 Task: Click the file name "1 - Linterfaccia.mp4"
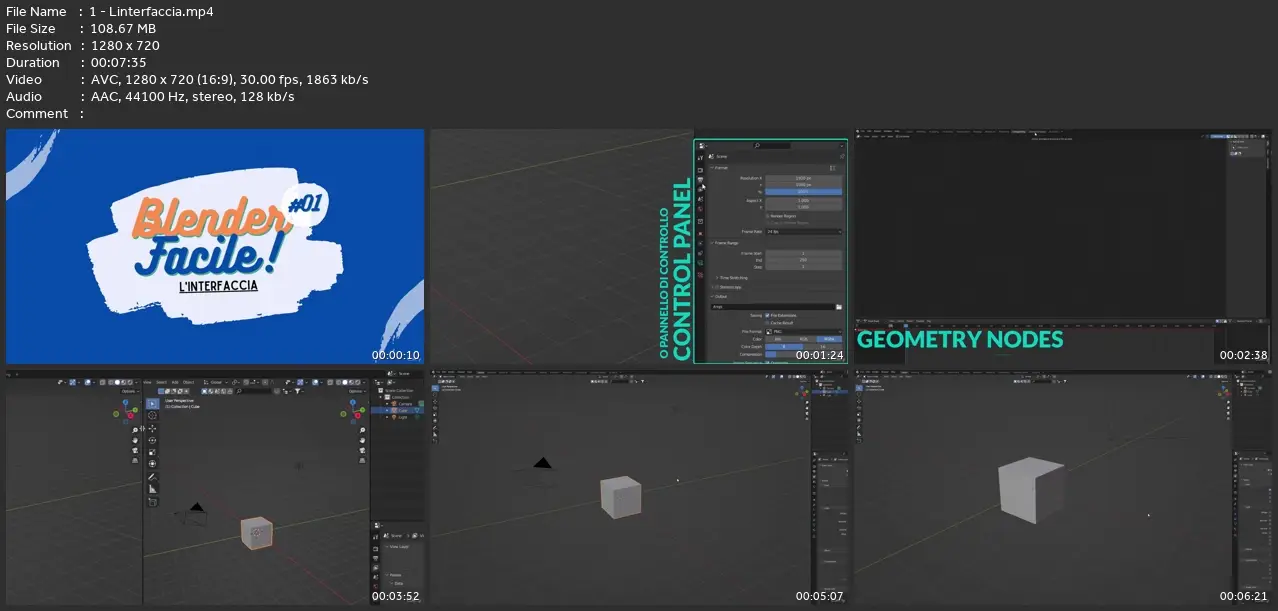point(153,12)
